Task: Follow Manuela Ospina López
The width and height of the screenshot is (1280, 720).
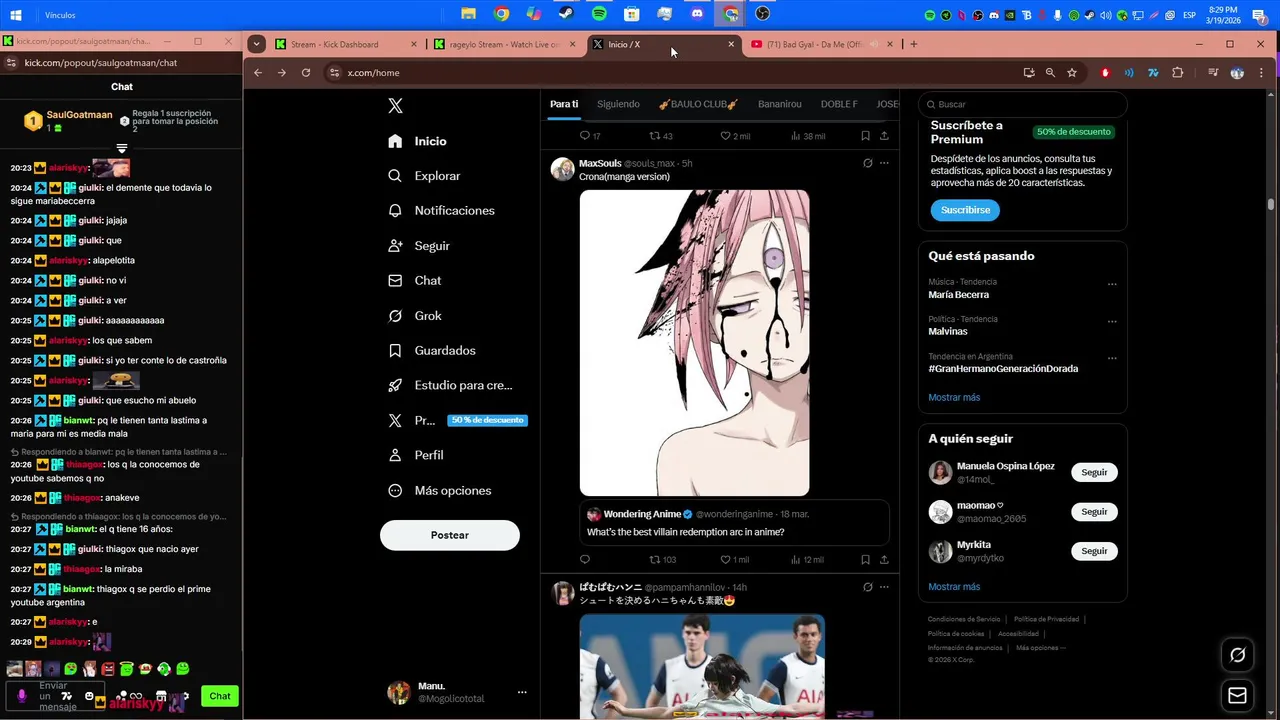Action: click(x=1094, y=472)
